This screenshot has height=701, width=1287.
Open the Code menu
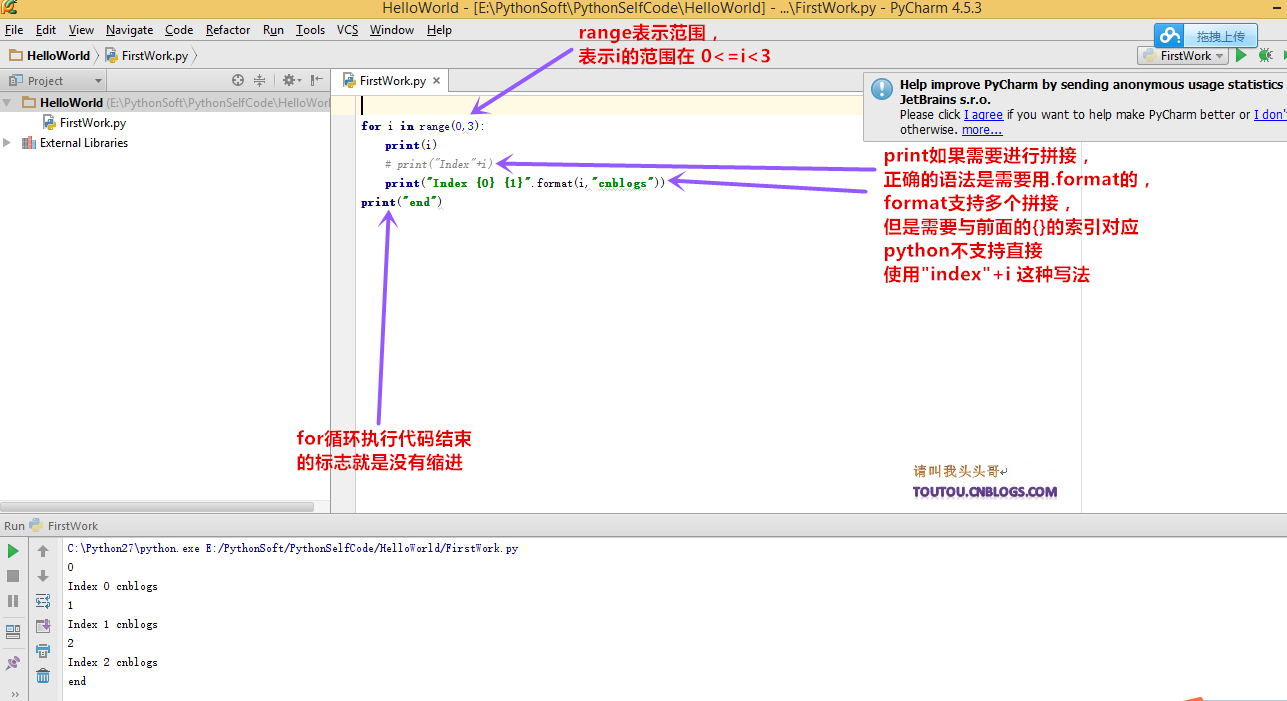pyautogui.click(x=179, y=30)
